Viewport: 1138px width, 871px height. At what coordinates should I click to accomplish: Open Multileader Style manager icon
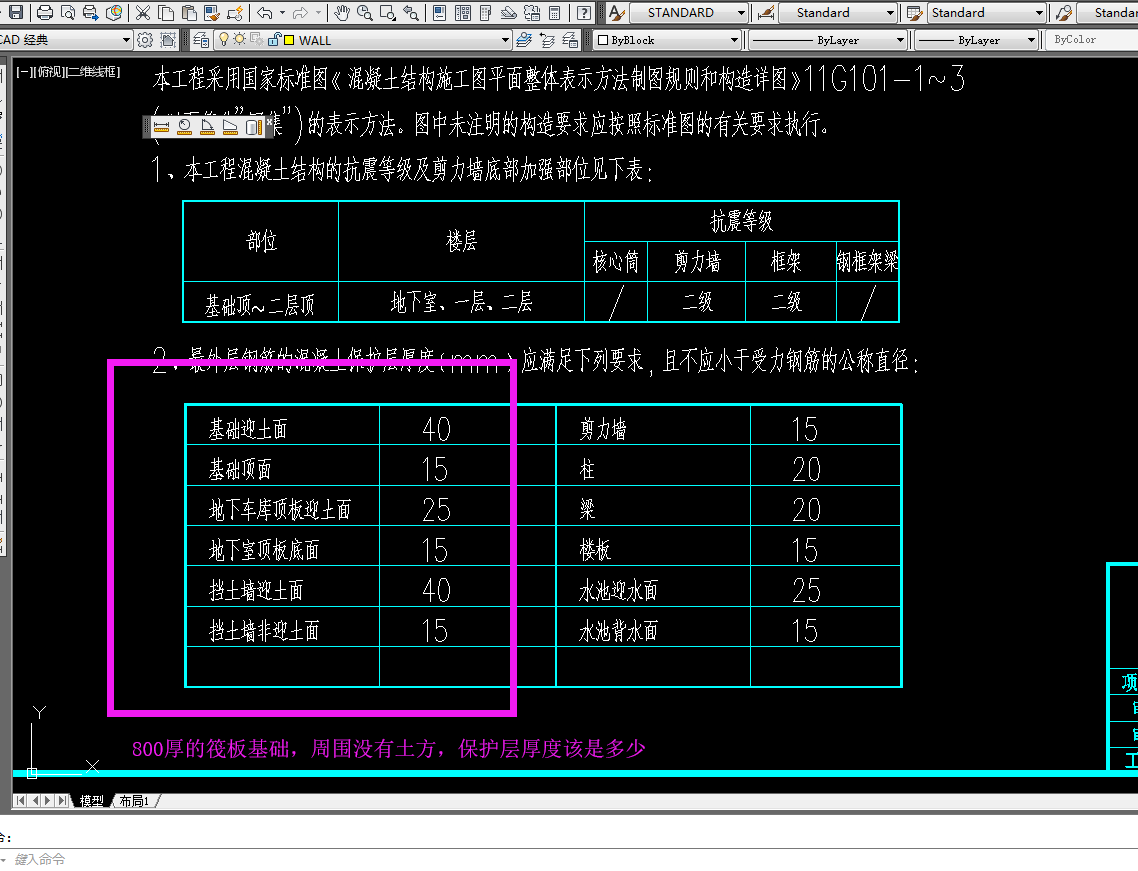[1064, 12]
